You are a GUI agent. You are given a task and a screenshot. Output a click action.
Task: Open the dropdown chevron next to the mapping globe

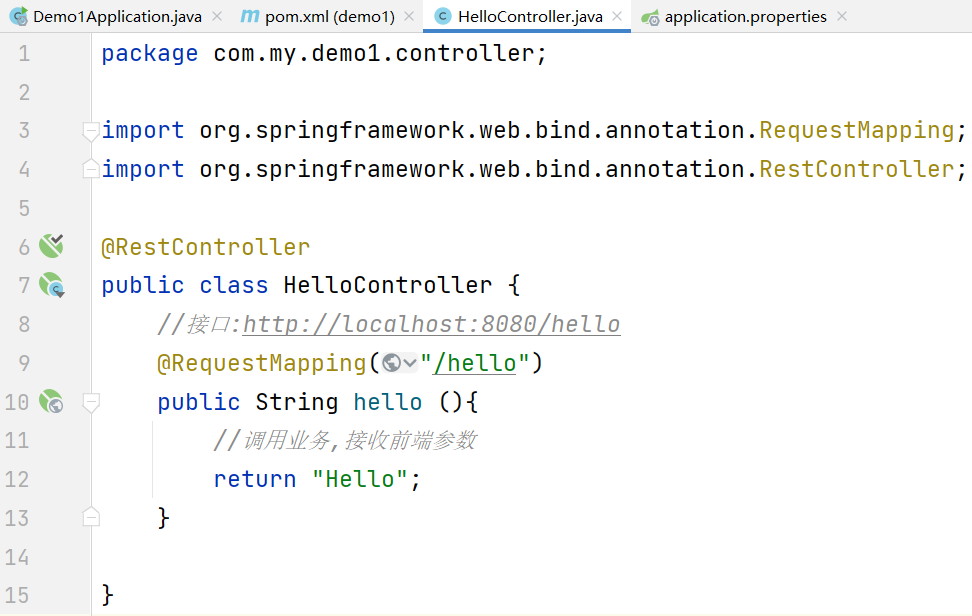pyautogui.click(x=410, y=363)
